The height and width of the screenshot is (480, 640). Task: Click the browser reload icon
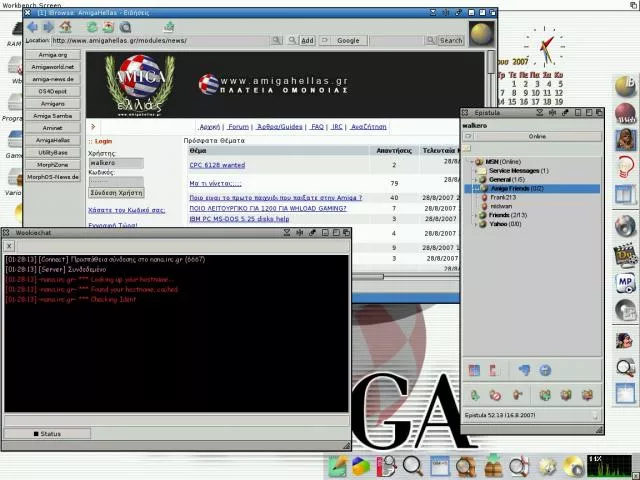[92, 27]
